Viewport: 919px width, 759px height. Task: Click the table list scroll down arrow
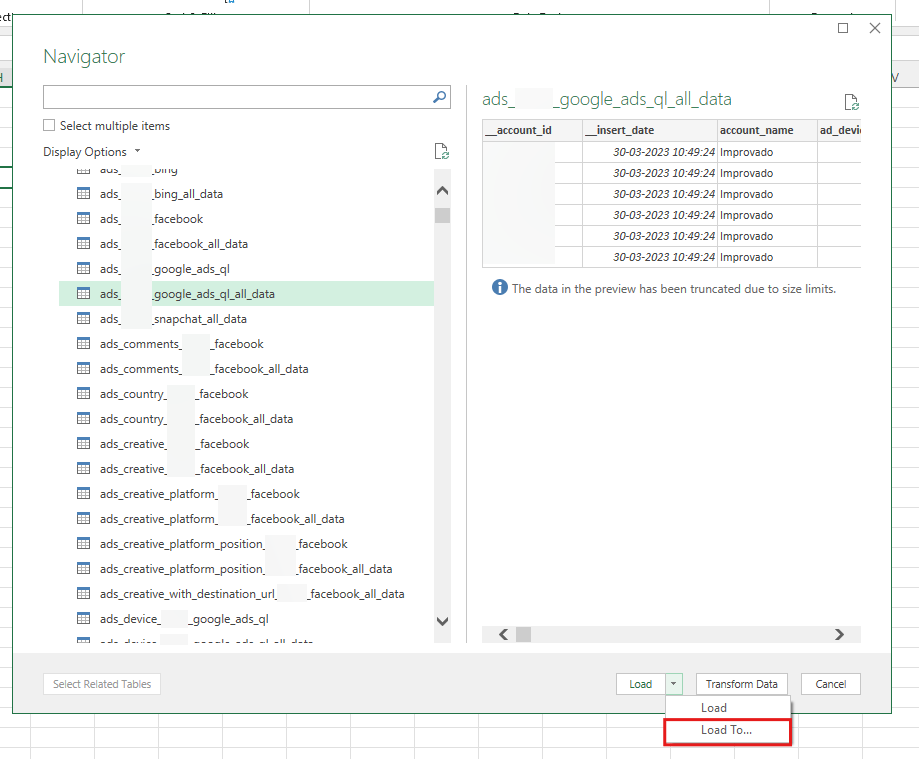click(443, 621)
